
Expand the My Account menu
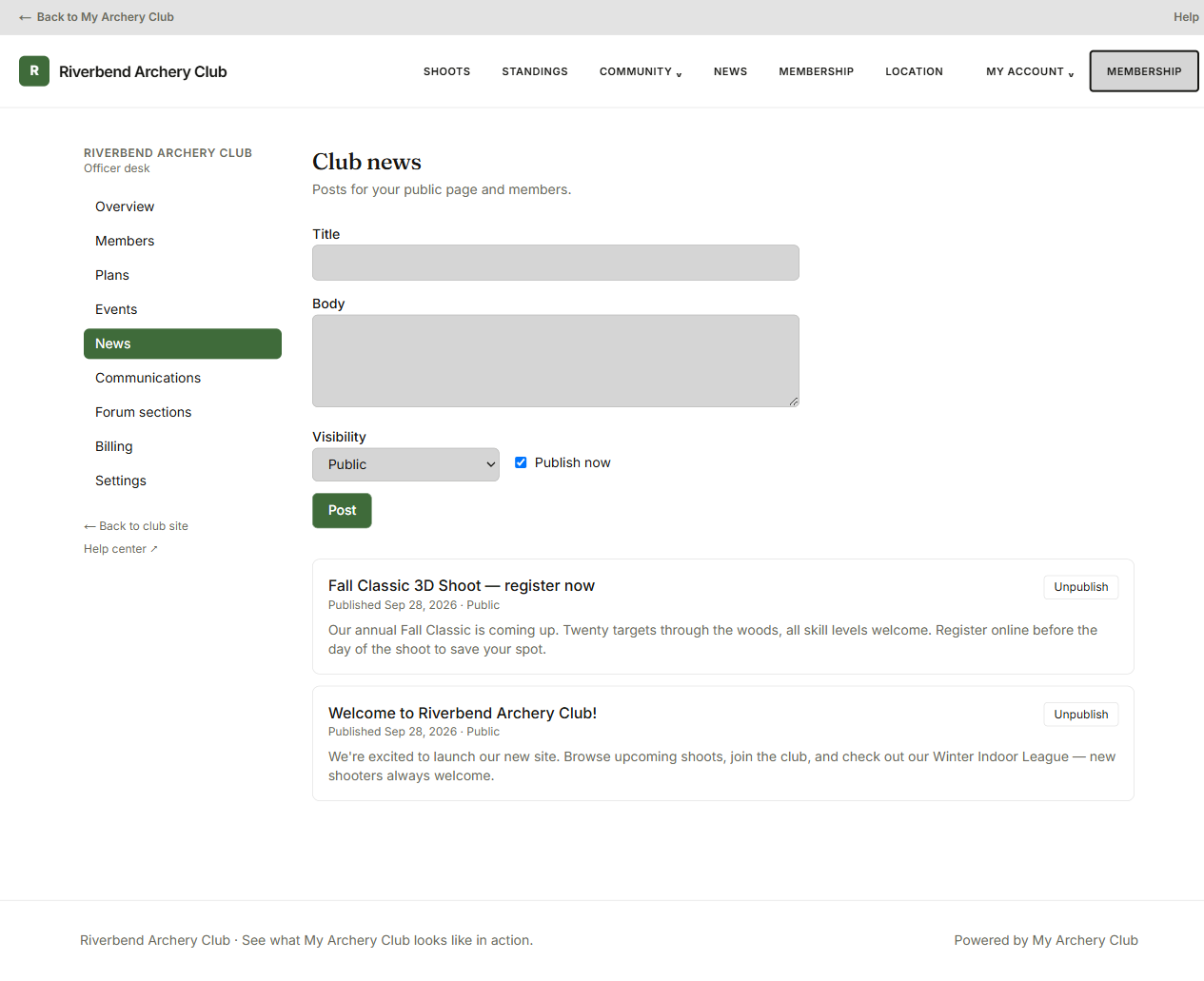(1030, 71)
